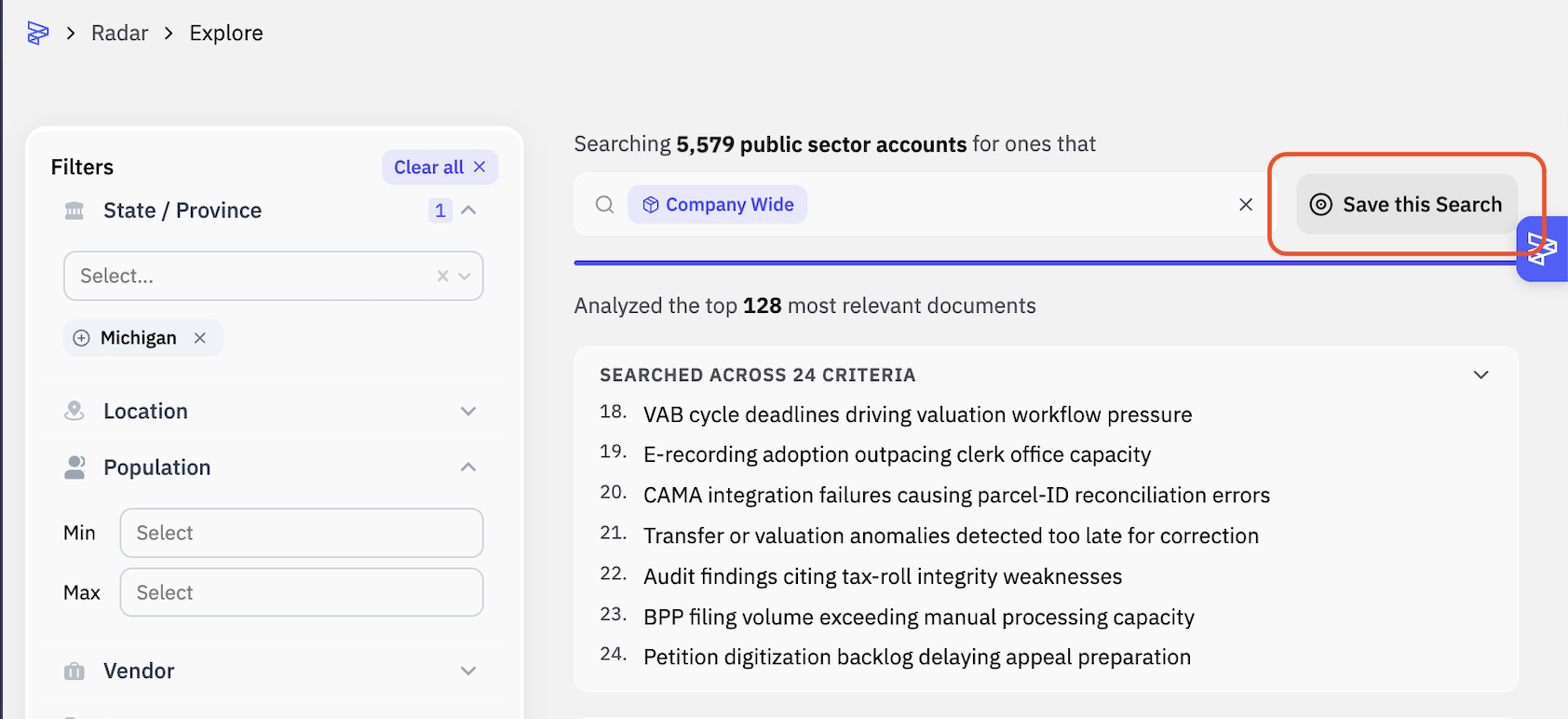Focus the Population Min select field
The image size is (1568, 719).
click(x=302, y=533)
